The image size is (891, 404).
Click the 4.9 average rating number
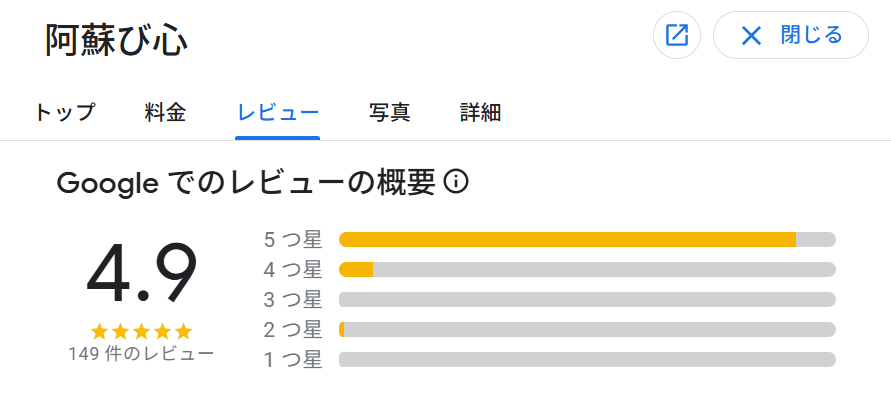[141, 274]
